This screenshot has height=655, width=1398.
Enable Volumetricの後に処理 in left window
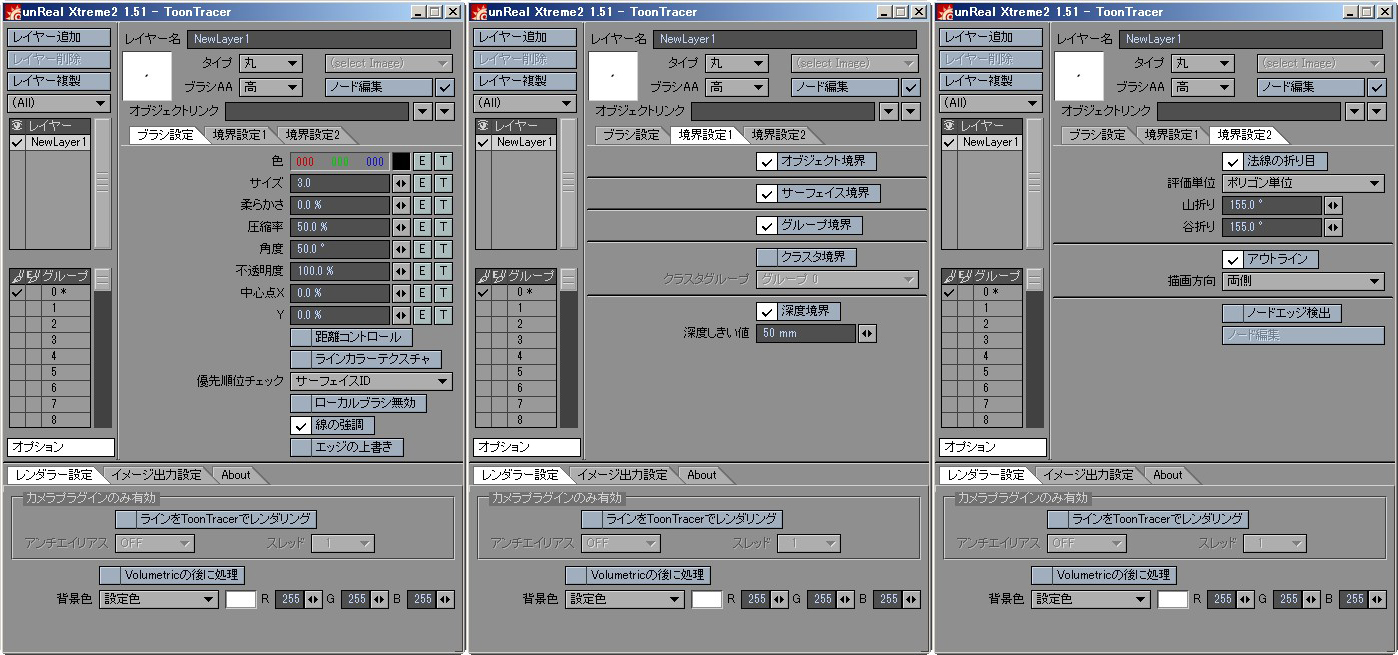coord(172,575)
